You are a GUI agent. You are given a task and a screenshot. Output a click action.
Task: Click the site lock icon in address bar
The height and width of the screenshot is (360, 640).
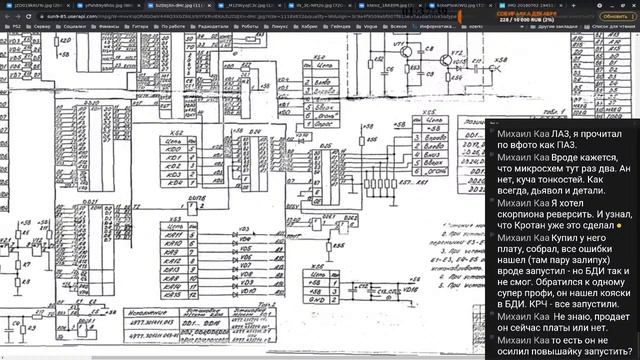pyautogui.click(x=42, y=17)
